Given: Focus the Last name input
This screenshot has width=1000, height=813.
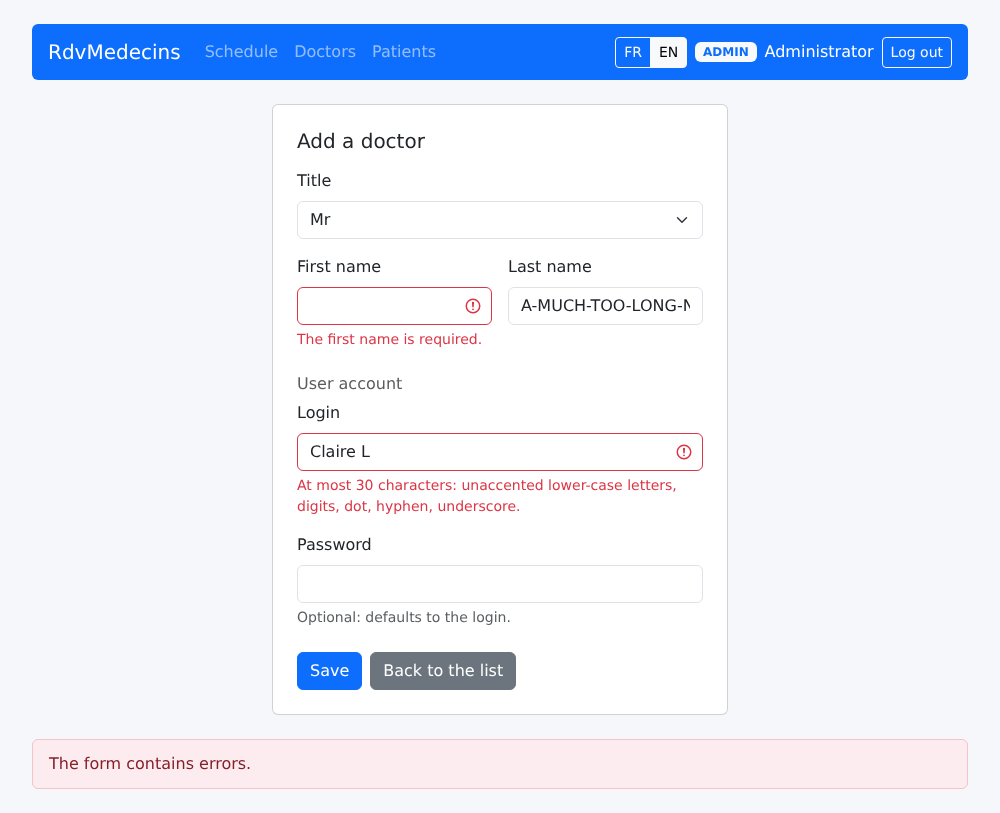Looking at the screenshot, I should pos(605,306).
